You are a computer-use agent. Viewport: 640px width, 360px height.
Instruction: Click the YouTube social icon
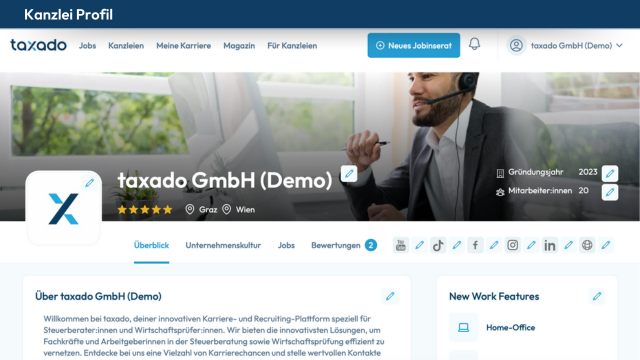401,245
